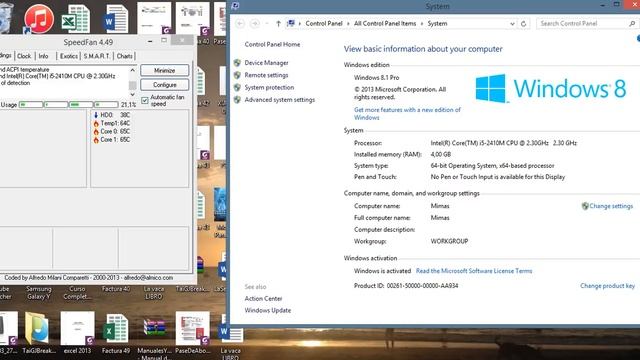Open Windows Update under See also
Viewport: 640px width, 360px height.
(x=268, y=311)
